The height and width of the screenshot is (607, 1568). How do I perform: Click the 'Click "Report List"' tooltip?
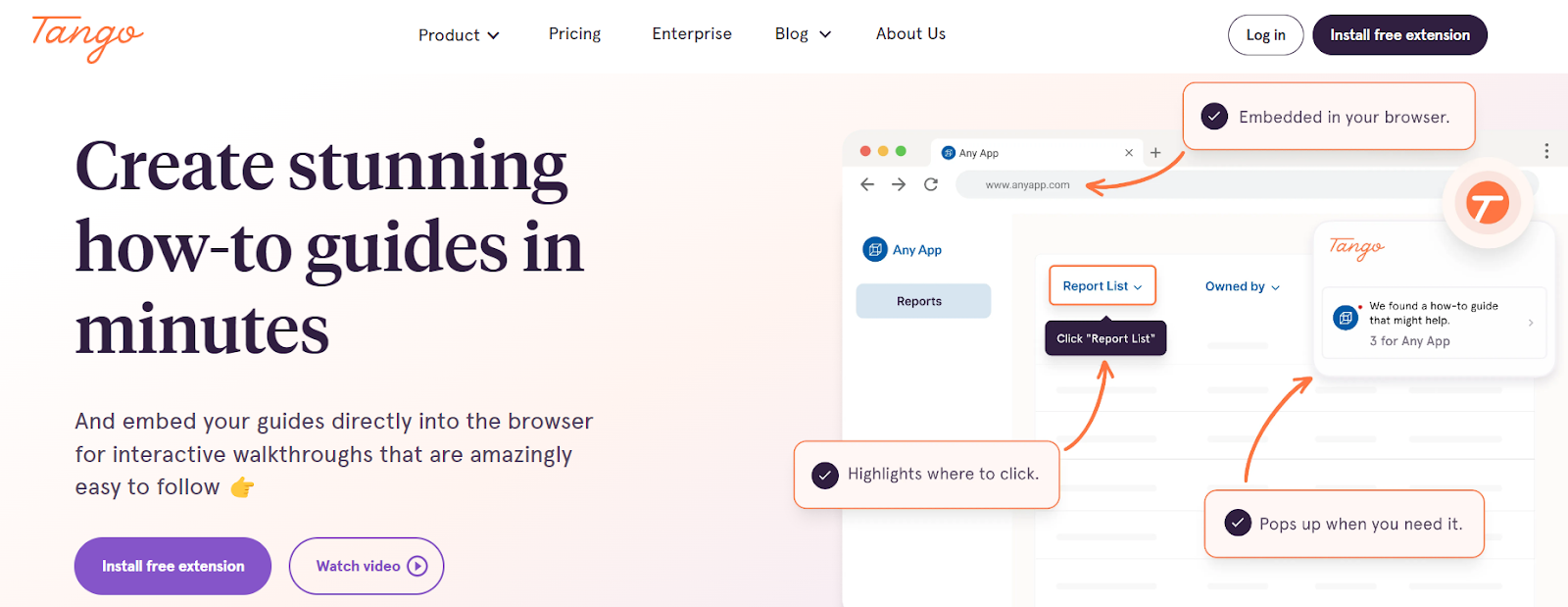point(1105,337)
